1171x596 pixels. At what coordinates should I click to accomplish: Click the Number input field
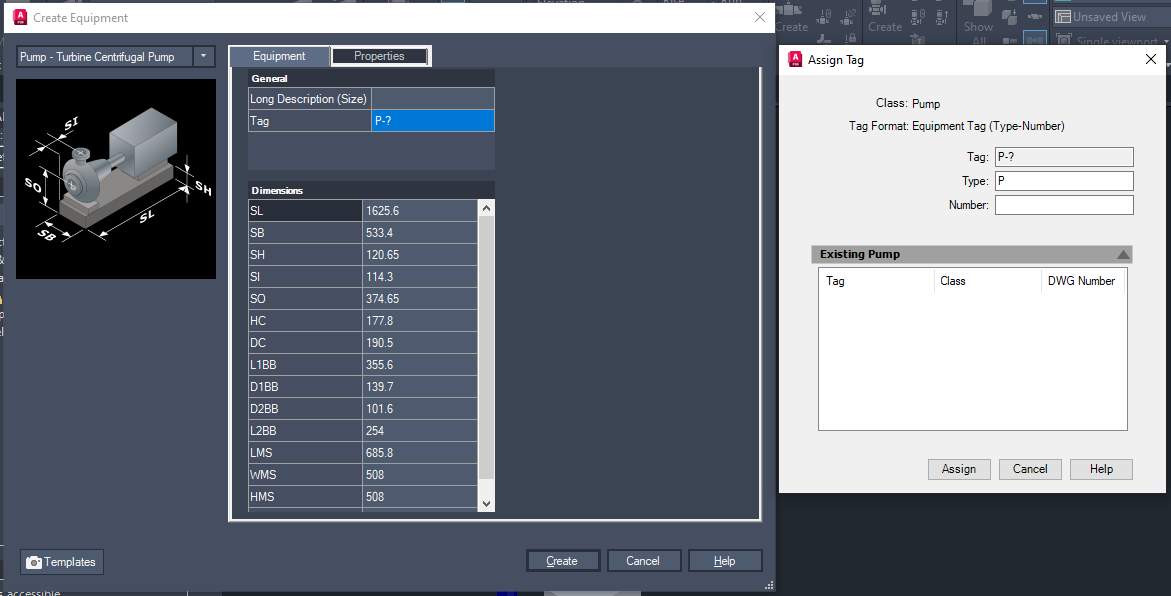pos(1063,204)
